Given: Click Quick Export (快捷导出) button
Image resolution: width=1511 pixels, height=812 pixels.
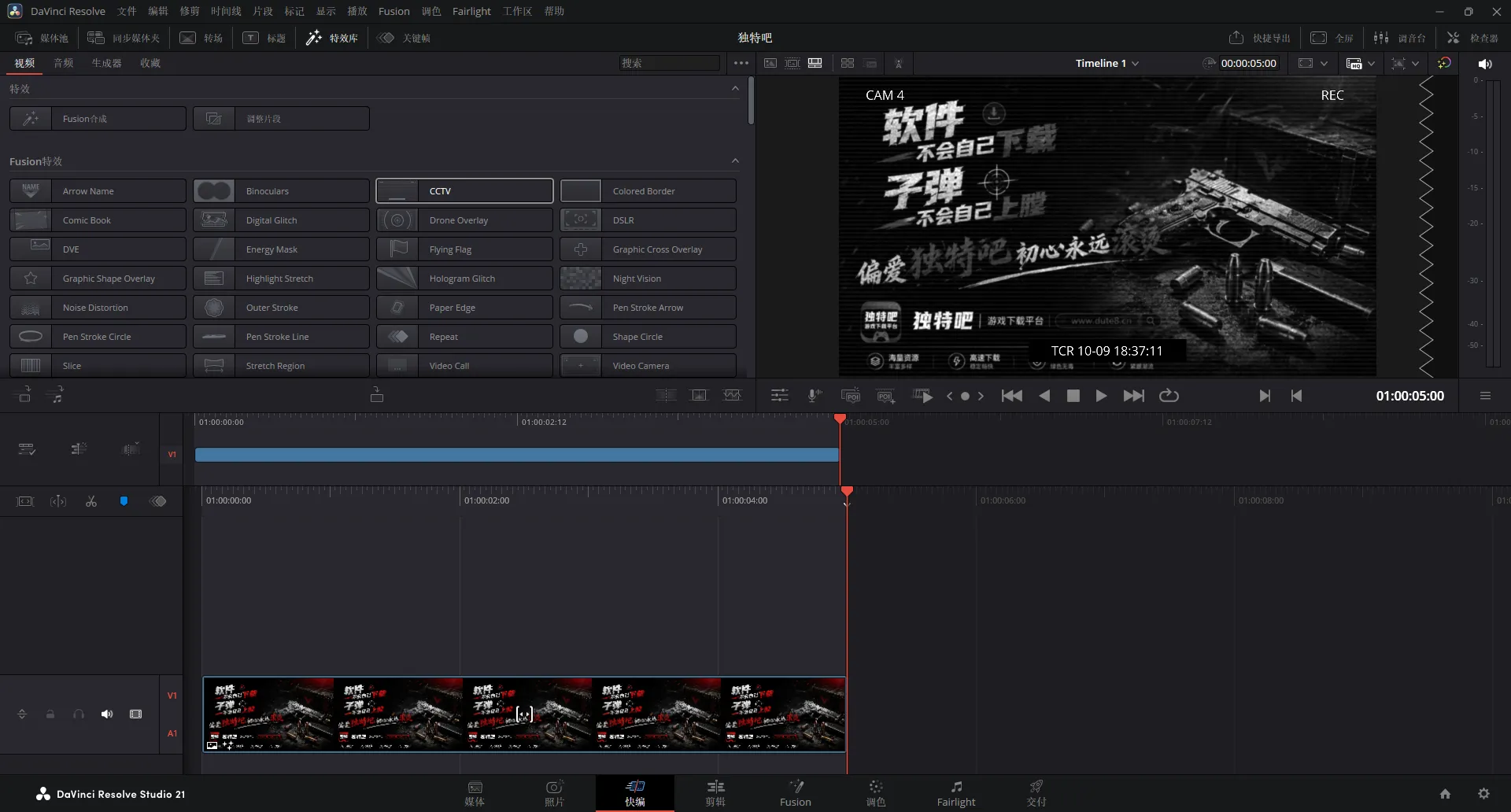Looking at the screenshot, I should [x=1259, y=38].
